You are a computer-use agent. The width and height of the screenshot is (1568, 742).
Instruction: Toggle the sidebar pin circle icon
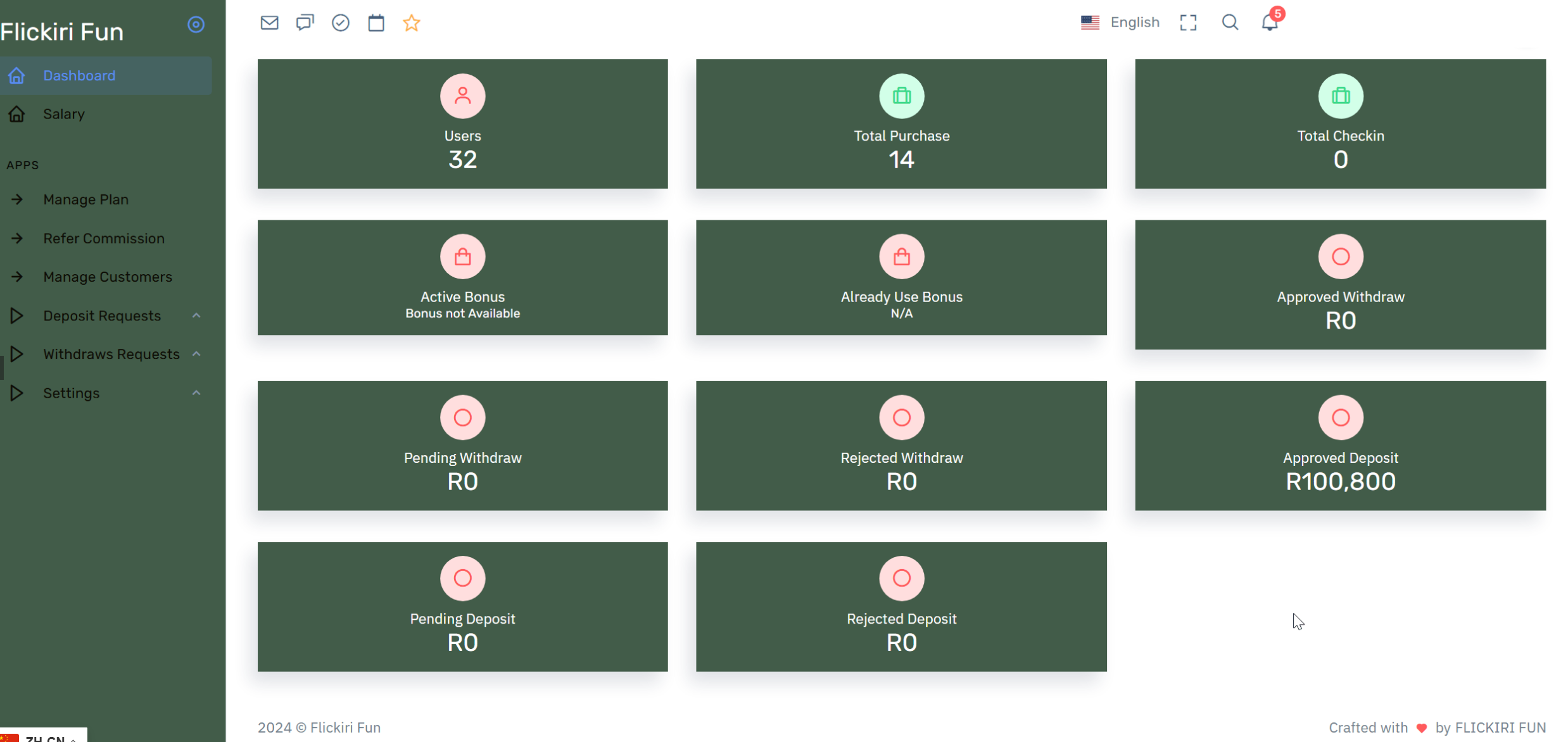pos(196,25)
